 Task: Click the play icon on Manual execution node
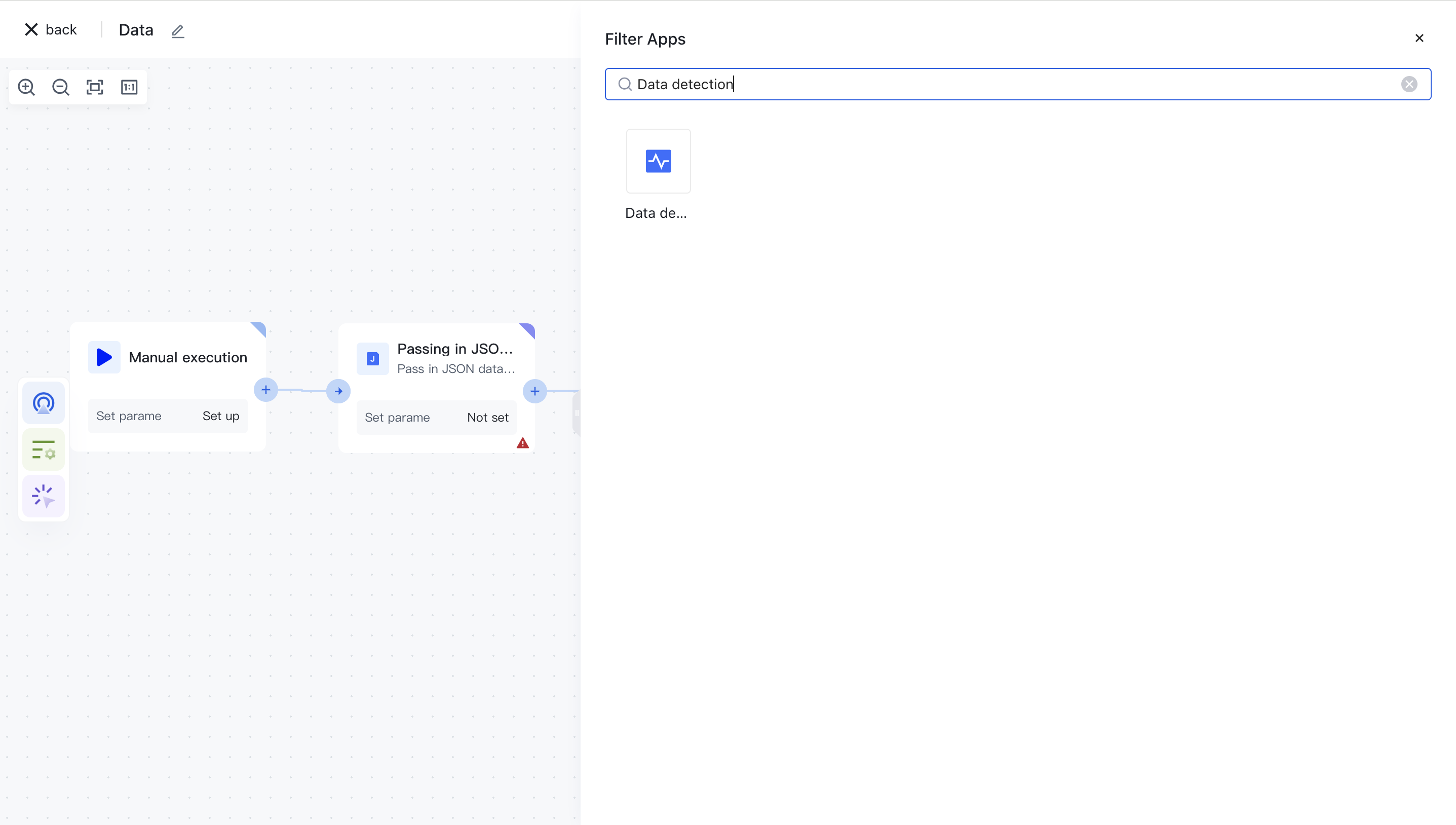coord(104,357)
